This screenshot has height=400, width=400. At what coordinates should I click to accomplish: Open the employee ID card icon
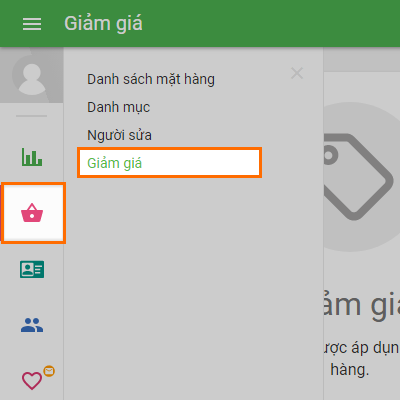(x=32, y=269)
